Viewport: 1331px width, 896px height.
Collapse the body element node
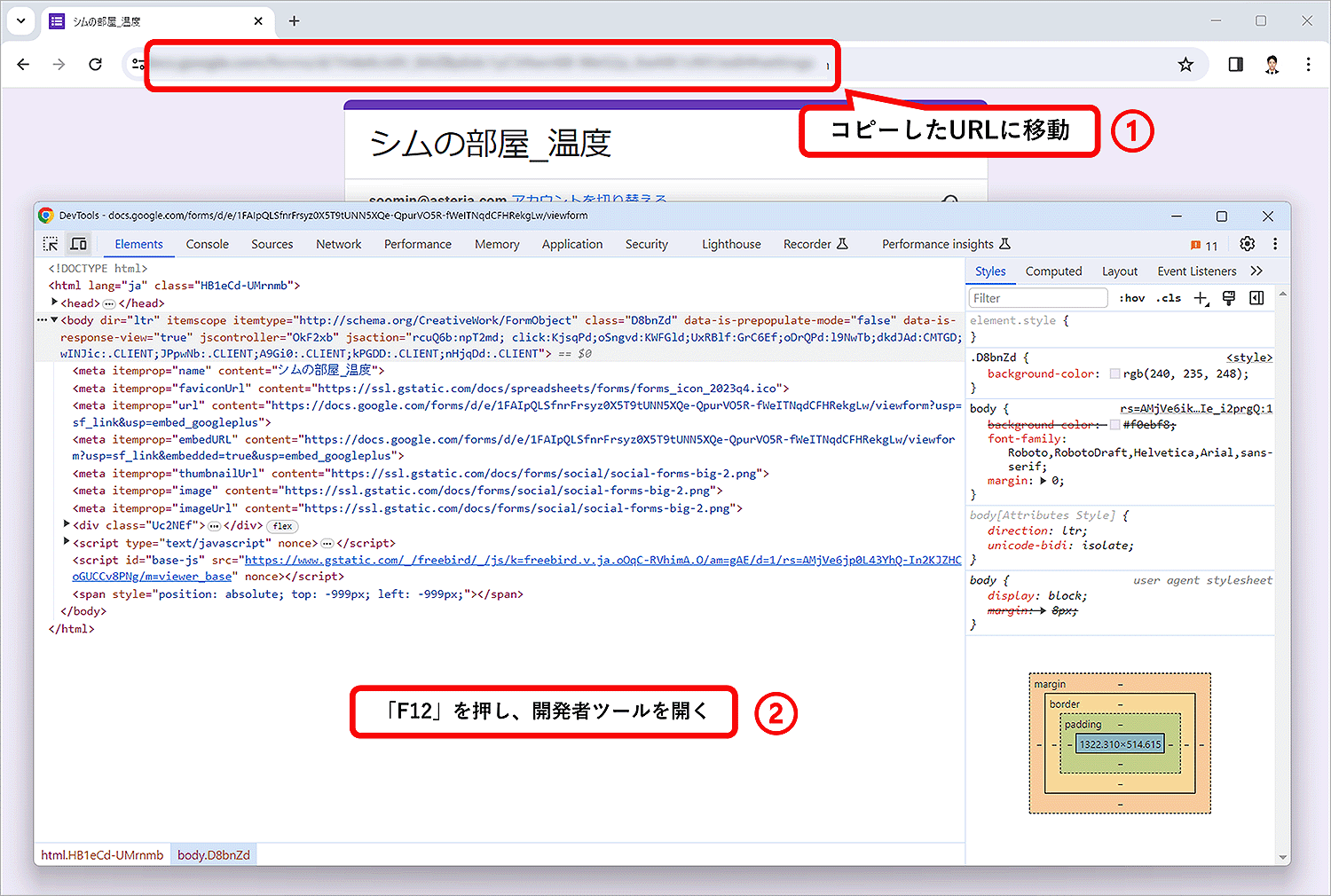(x=54, y=319)
